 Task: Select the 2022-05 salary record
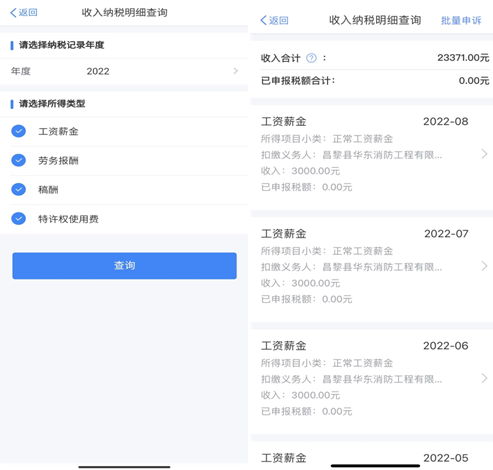[371, 456]
